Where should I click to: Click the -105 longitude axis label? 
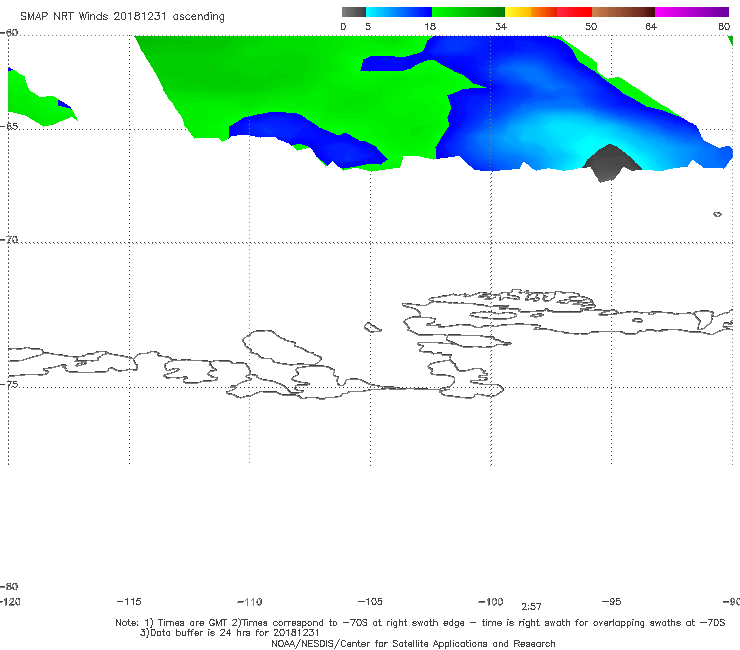[370, 602]
